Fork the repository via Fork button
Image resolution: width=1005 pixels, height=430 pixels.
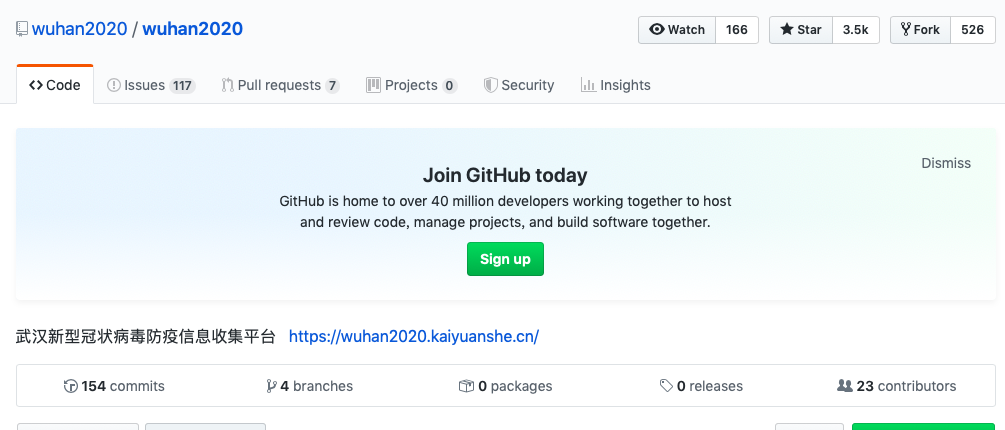pyautogui.click(x=920, y=30)
